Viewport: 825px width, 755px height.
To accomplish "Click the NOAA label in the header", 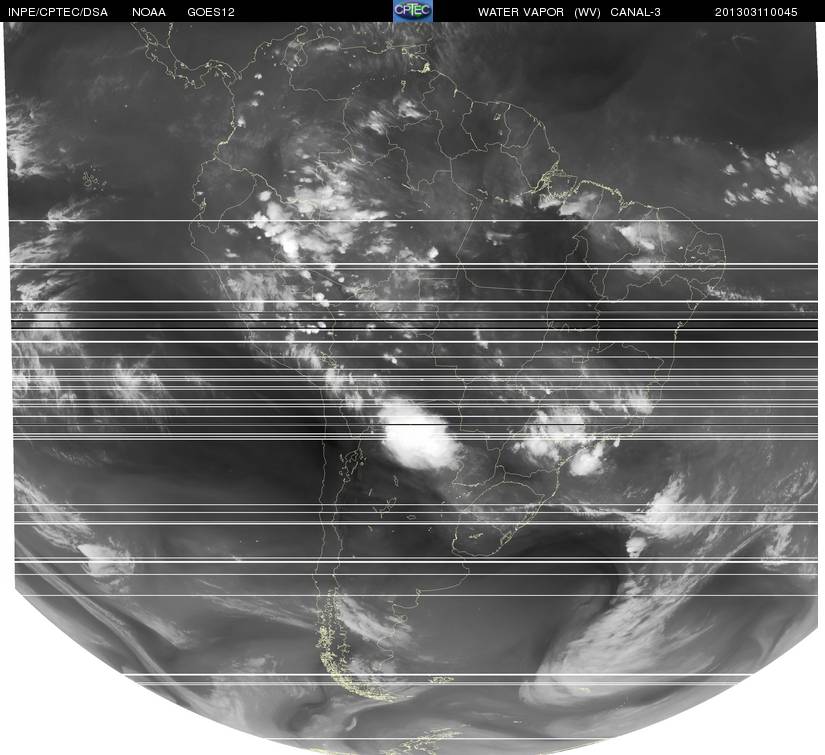I will pyautogui.click(x=149, y=12).
